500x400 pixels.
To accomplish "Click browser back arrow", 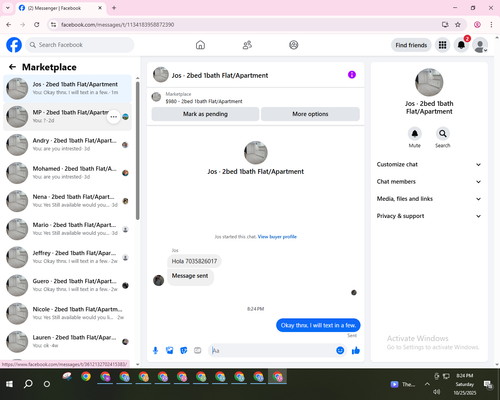I will tap(9, 24).
